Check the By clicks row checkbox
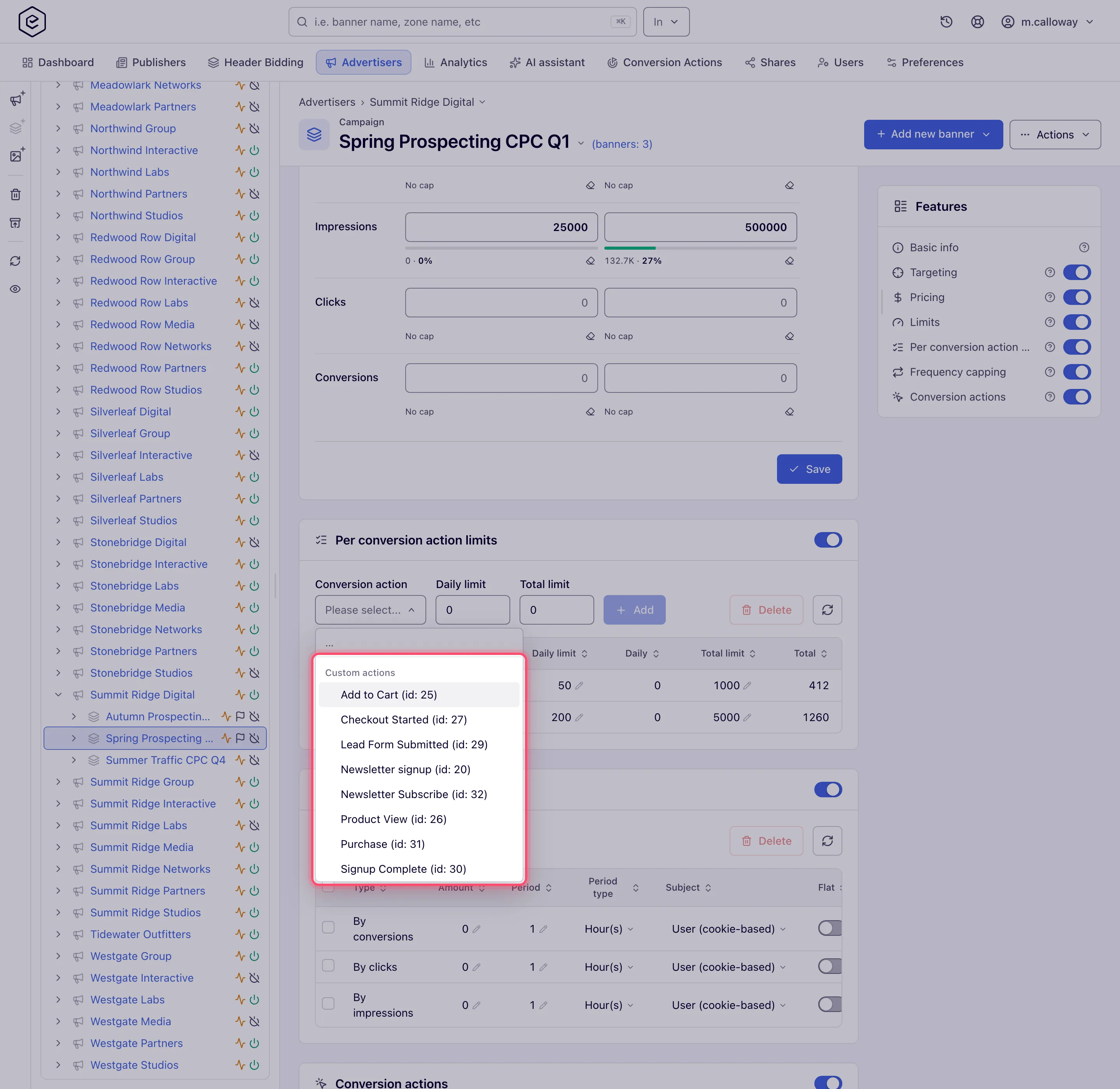Viewport: 1120px width, 1089px height. [328, 966]
